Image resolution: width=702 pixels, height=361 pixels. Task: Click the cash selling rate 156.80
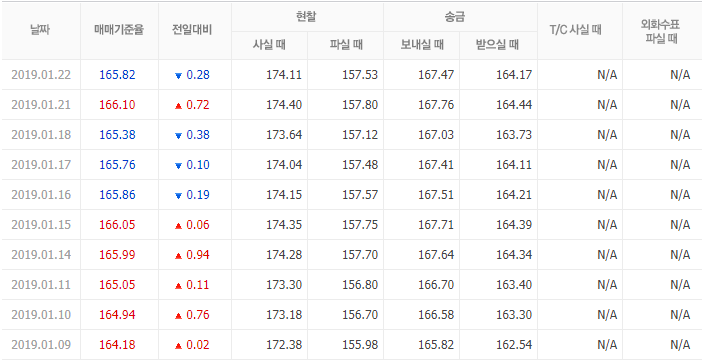pyautogui.click(x=360, y=285)
